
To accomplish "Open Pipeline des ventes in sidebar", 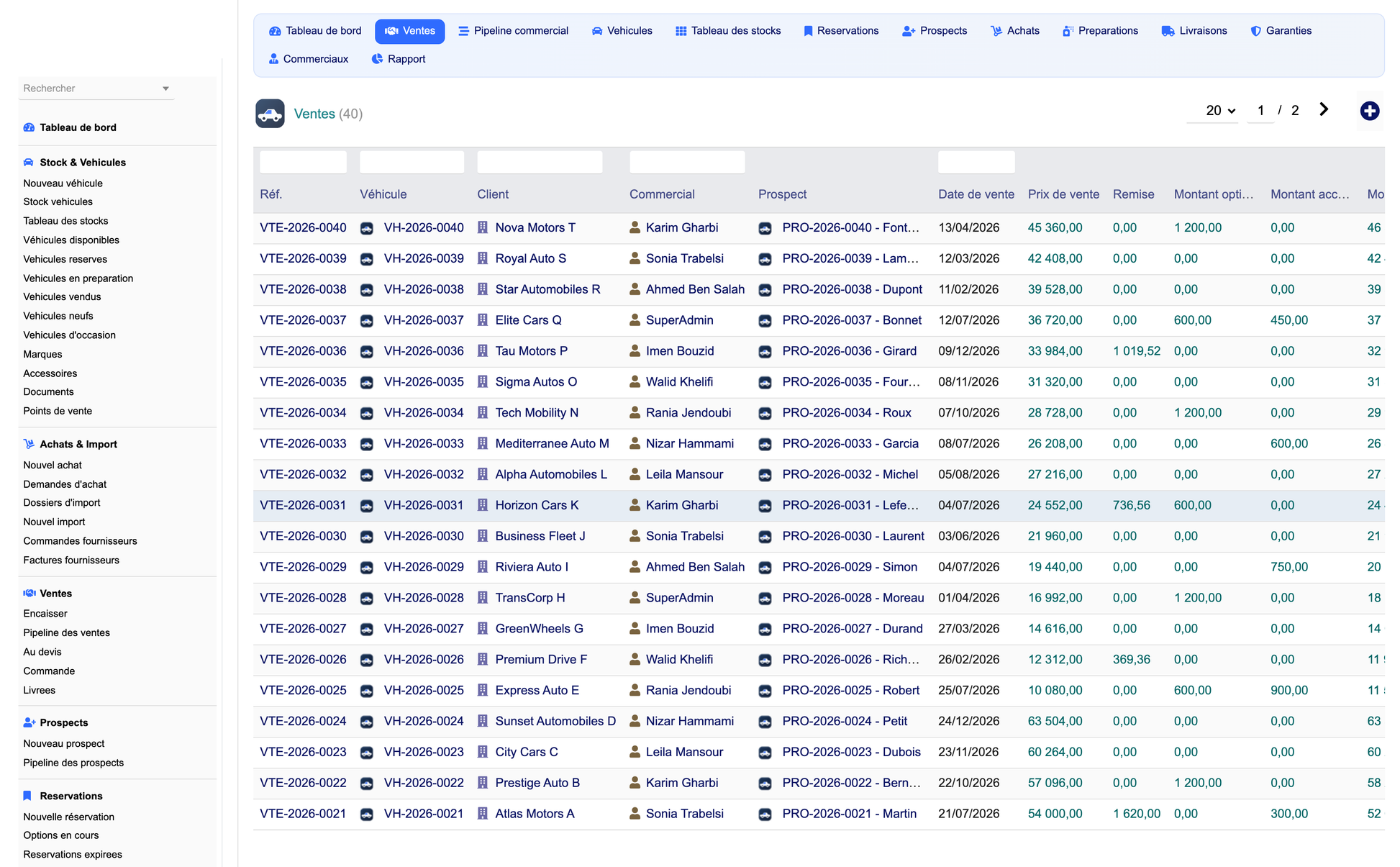I will (67, 633).
